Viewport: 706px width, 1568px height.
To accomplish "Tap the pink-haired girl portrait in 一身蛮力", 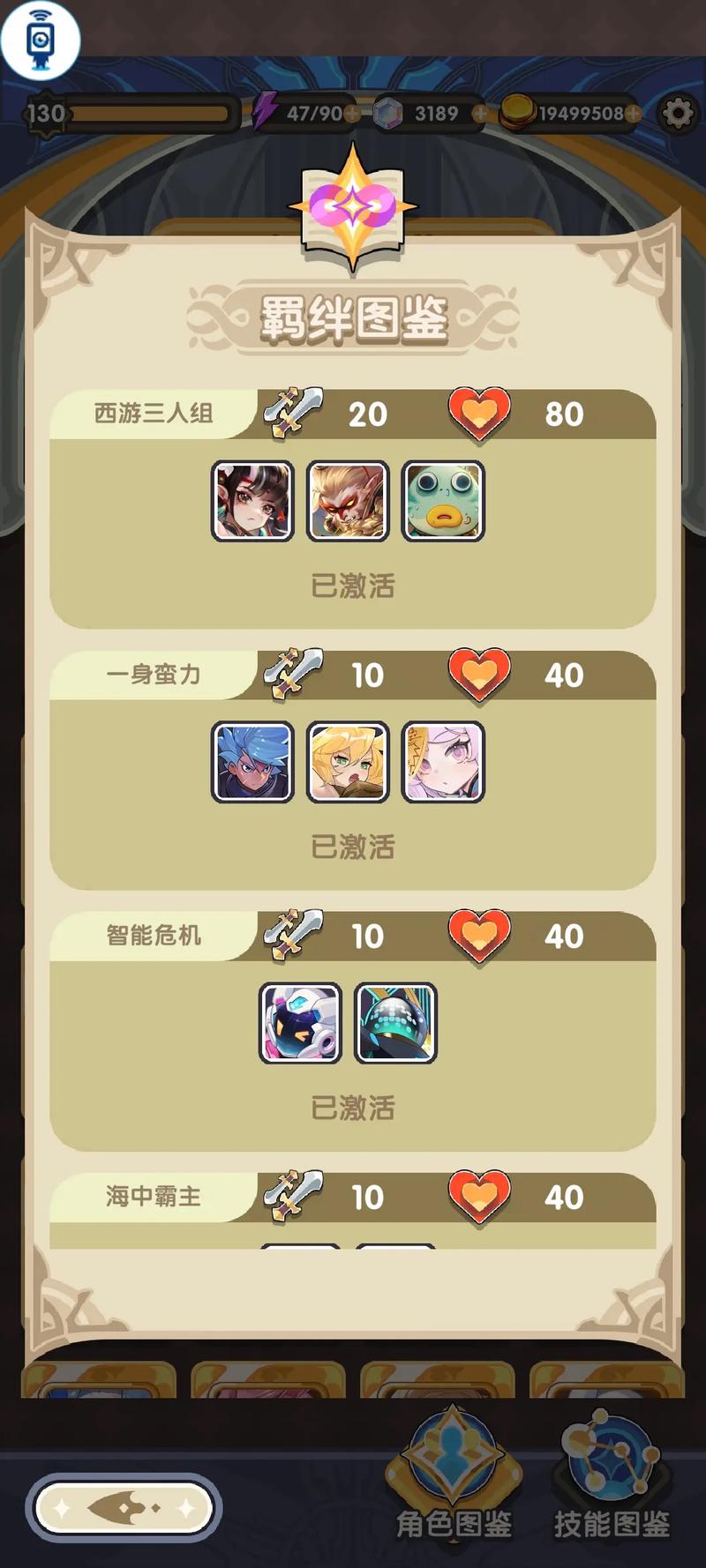I will click(443, 762).
